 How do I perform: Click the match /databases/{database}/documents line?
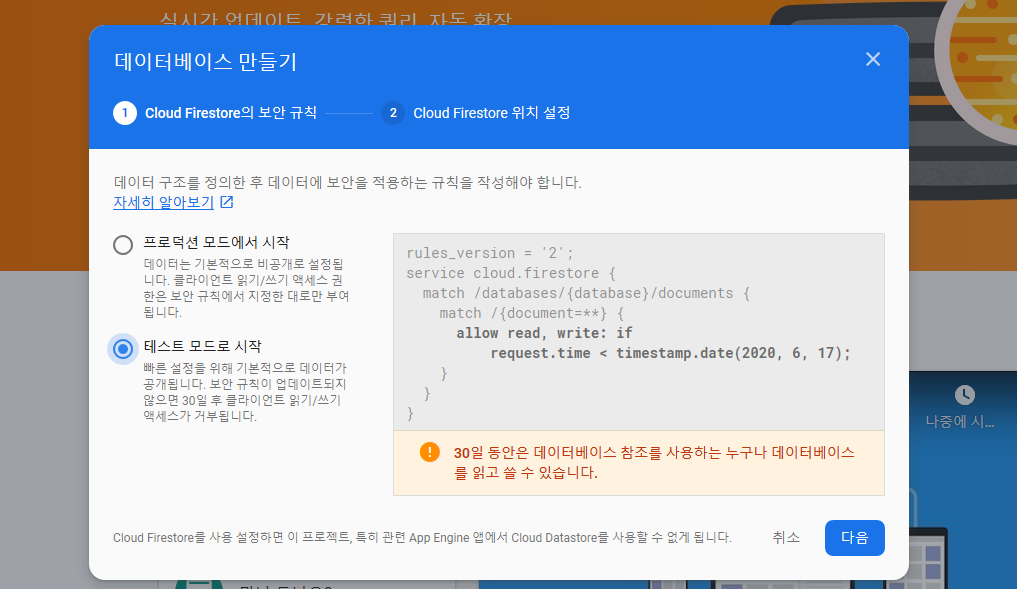coord(586,293)
